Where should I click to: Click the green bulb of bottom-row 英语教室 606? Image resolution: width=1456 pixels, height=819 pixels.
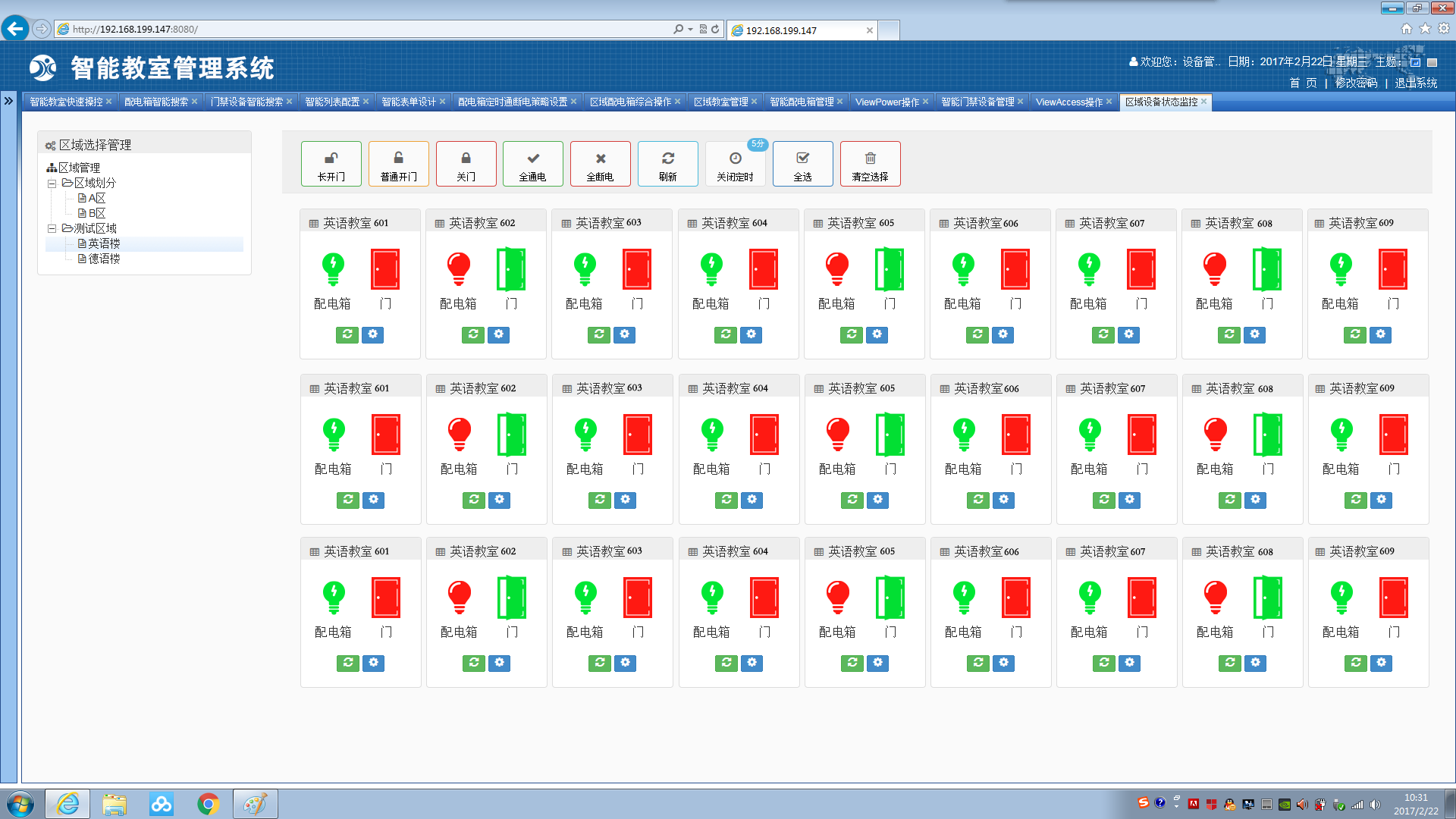pos(964,598)
